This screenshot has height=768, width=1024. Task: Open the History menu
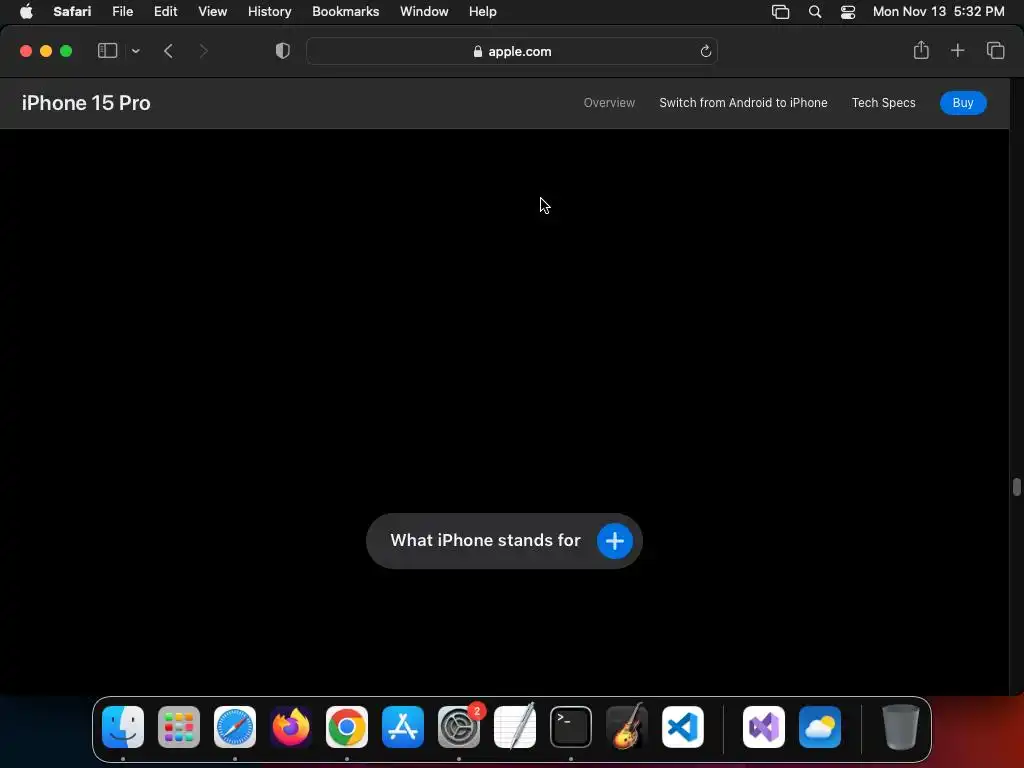pyautogui.click(x=269, y=11)
